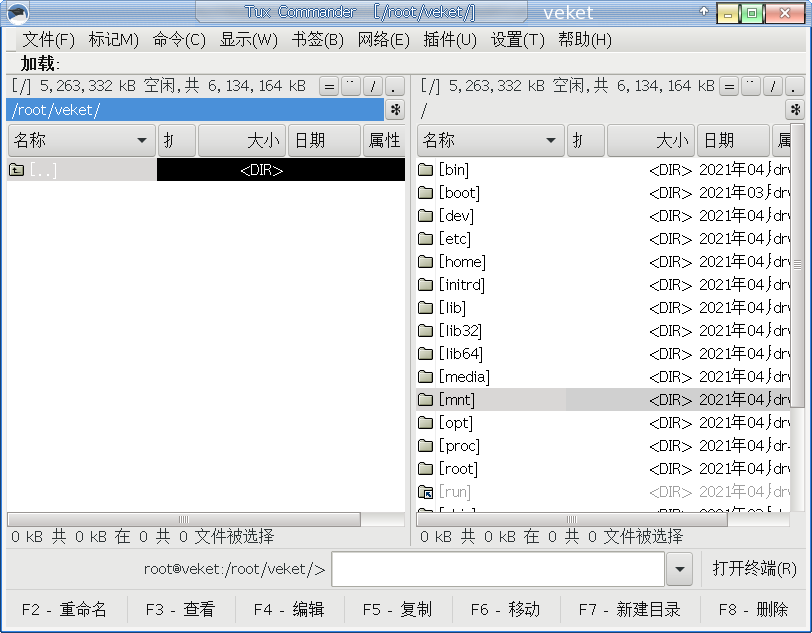Sort left panel by 属性 column
Viewport: 812px width, 633px height.
(x=384, y=140)
